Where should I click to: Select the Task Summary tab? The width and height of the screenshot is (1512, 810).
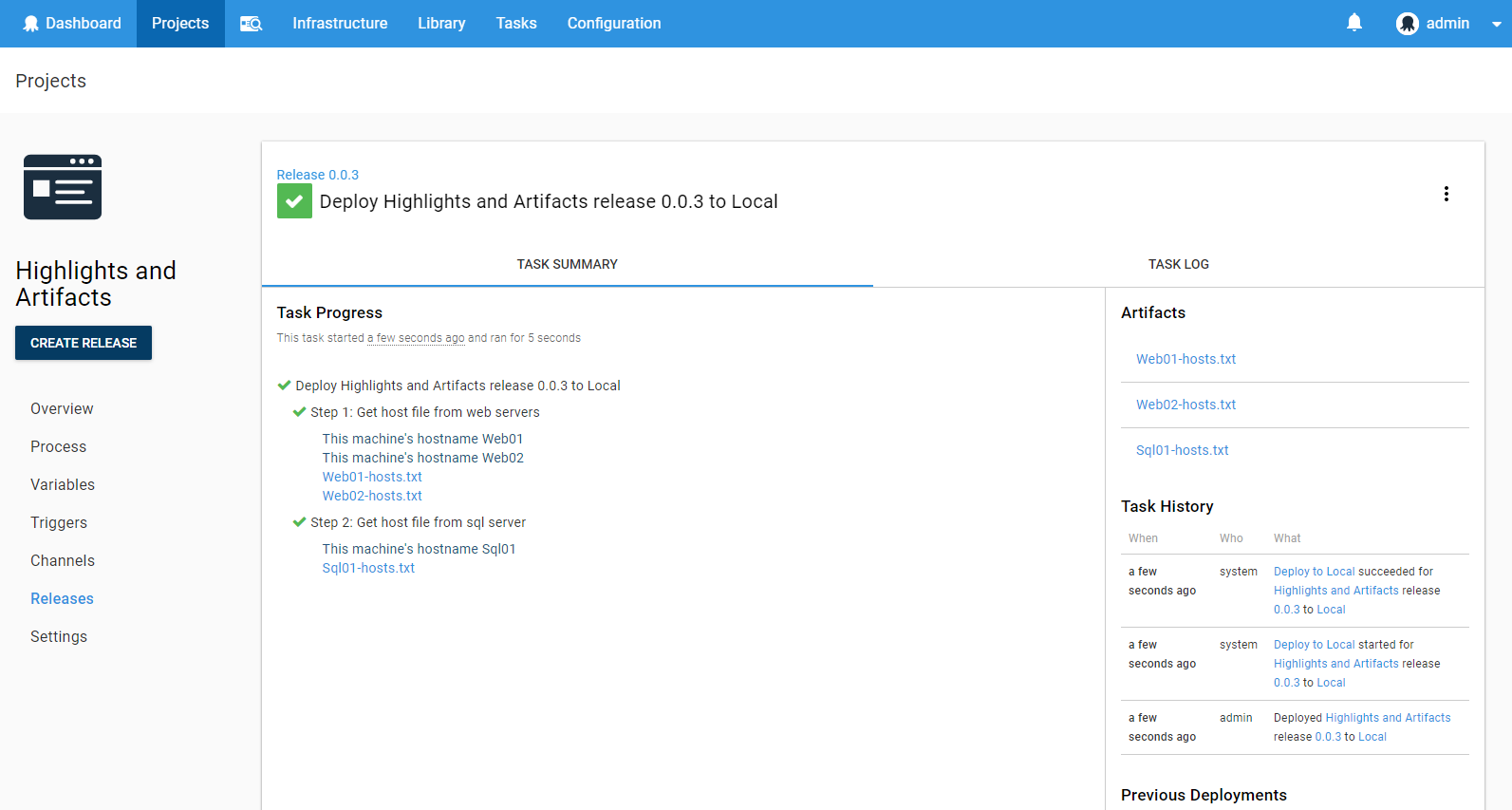[567, 264]
